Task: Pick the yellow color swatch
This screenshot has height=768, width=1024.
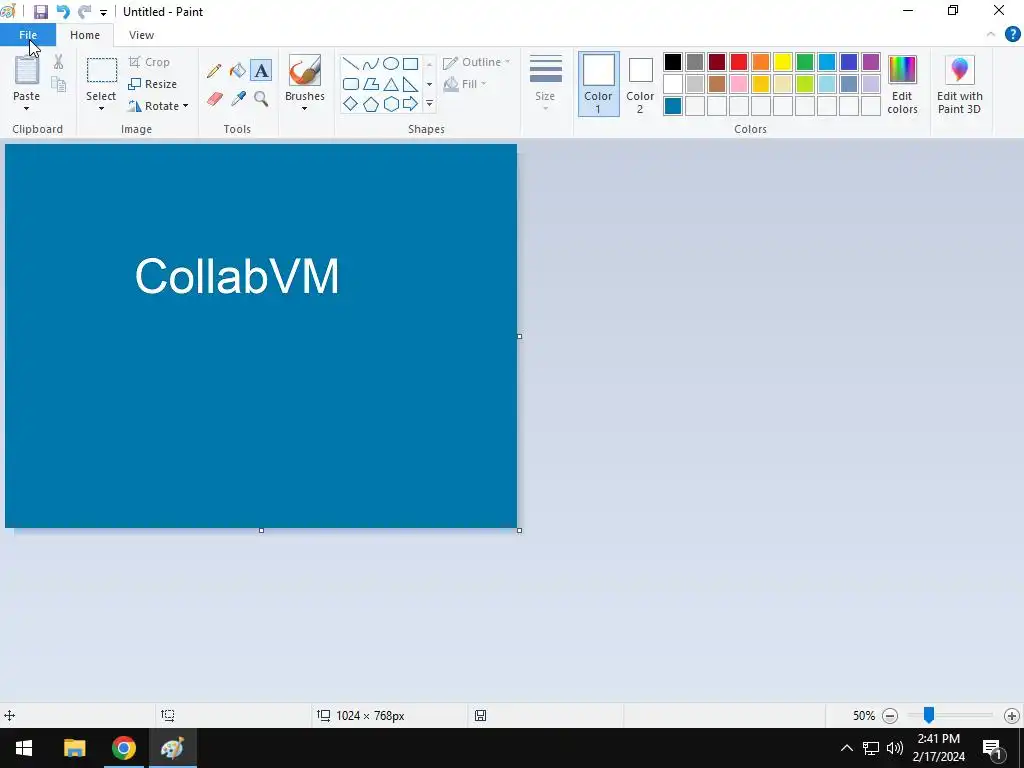Action: click(782, 62)
